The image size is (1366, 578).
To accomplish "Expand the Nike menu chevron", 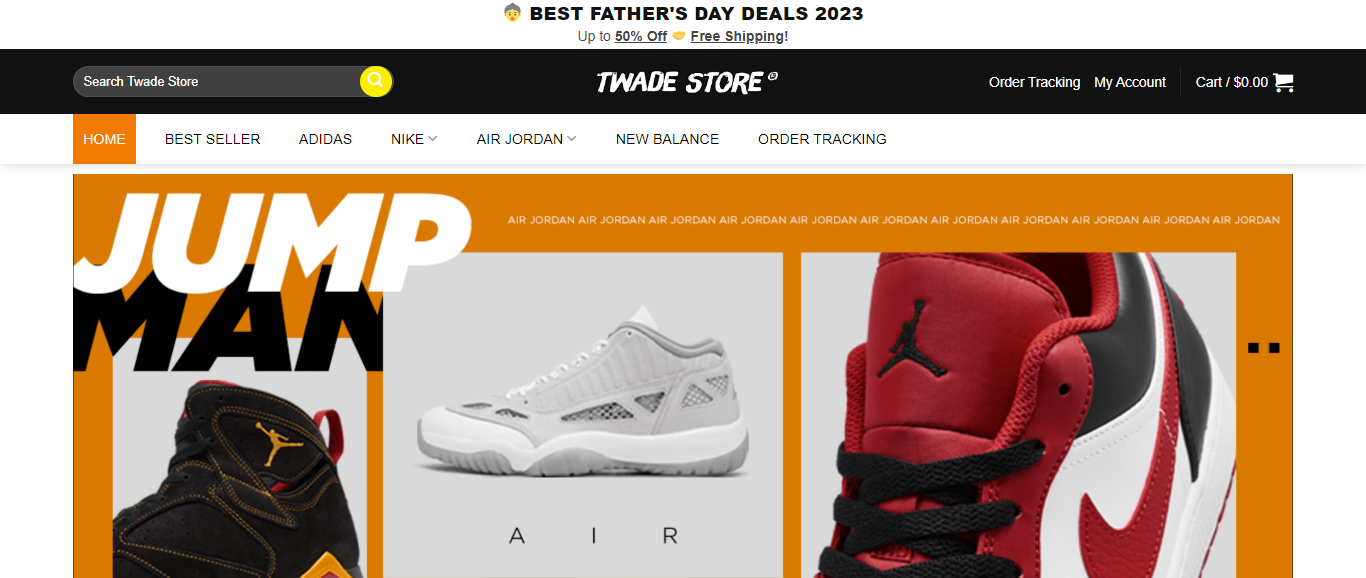I will coord(433,139).
